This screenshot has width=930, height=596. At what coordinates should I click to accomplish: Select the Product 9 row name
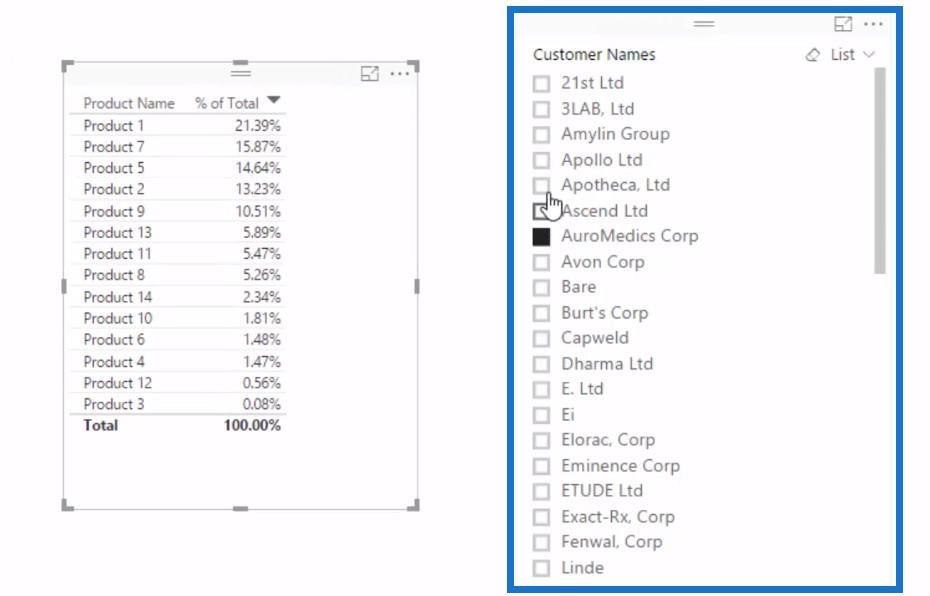113,212
